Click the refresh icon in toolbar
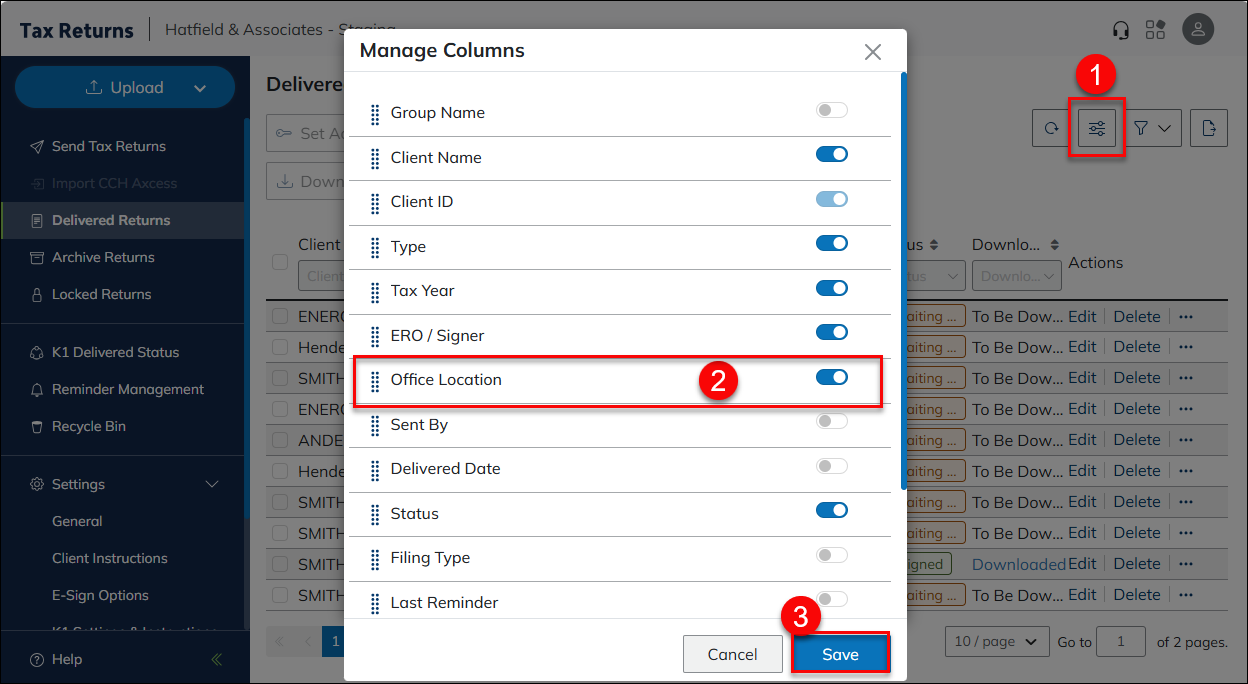The image size is (1248, 684). pyautogui.click(x=1051, y=128)
